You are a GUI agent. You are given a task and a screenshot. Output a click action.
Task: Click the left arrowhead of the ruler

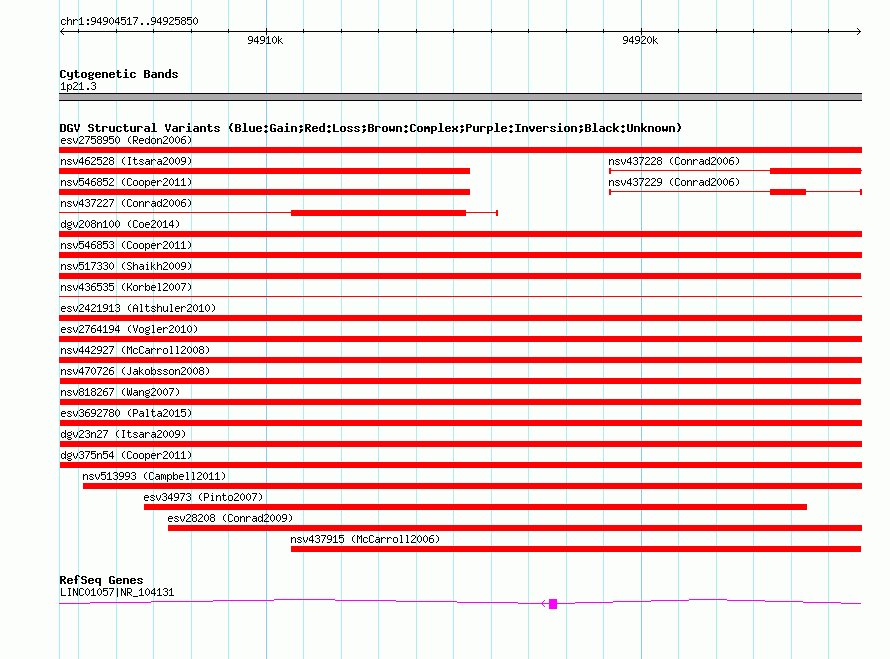62,32
